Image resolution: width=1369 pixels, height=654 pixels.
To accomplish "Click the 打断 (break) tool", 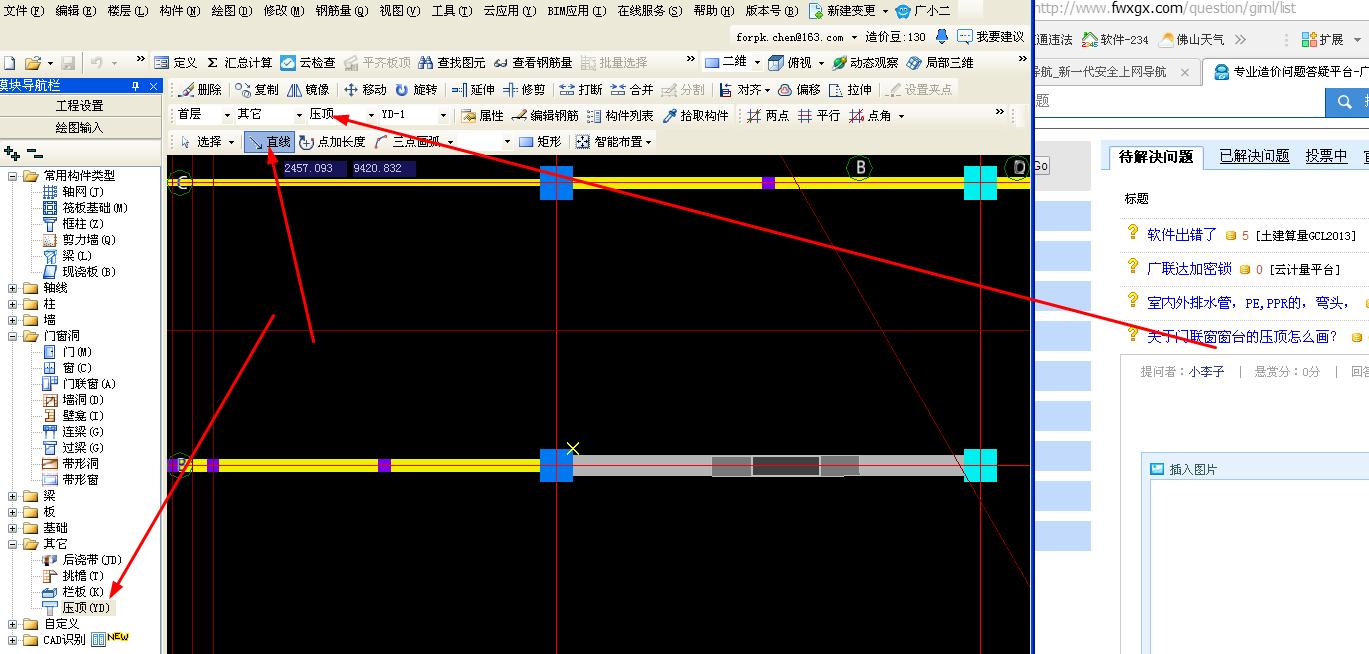I will coord(581,90).
